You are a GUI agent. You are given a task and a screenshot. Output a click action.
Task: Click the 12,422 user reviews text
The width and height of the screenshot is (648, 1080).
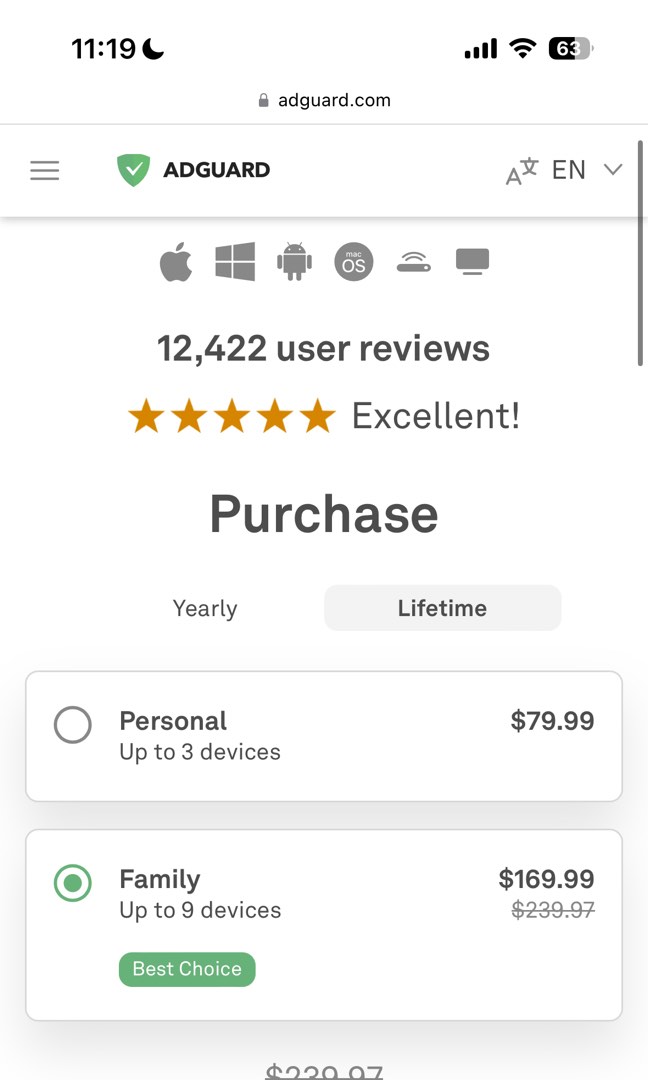tap(324, 348)
